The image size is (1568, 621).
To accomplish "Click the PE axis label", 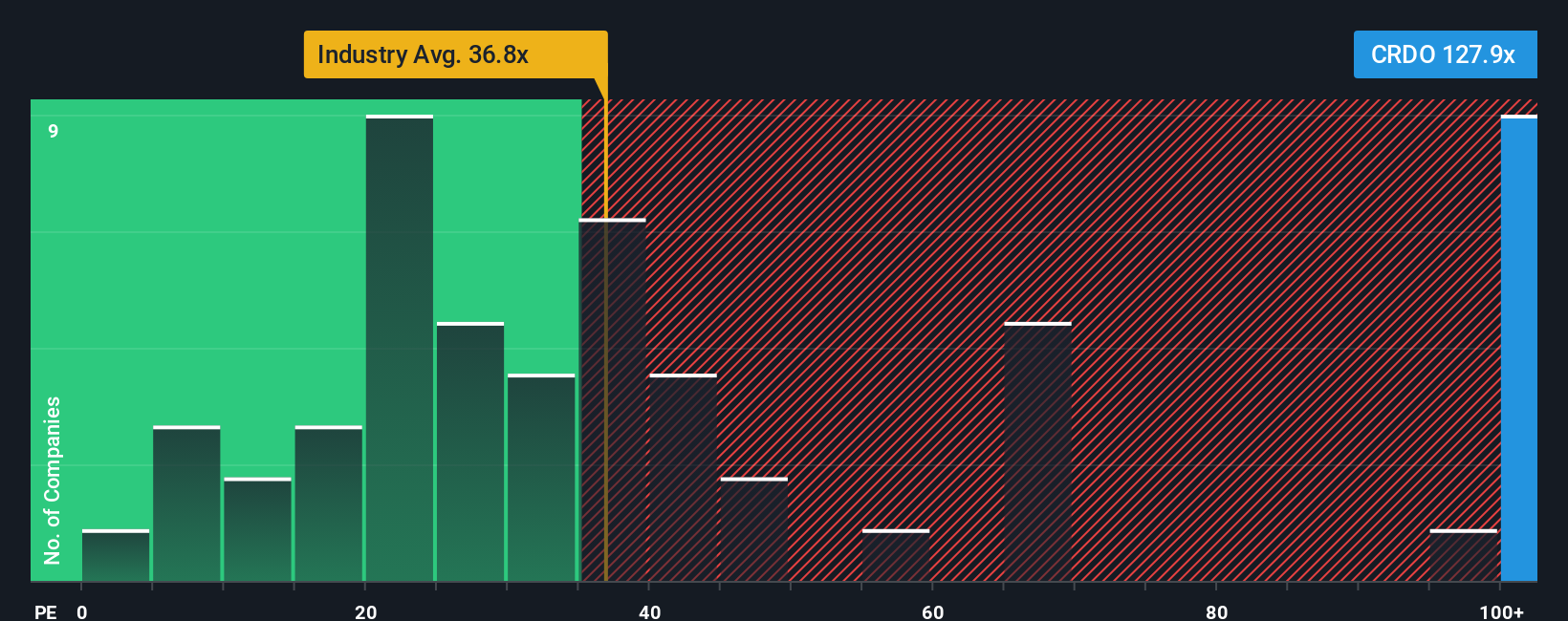I will click(46, 611).
